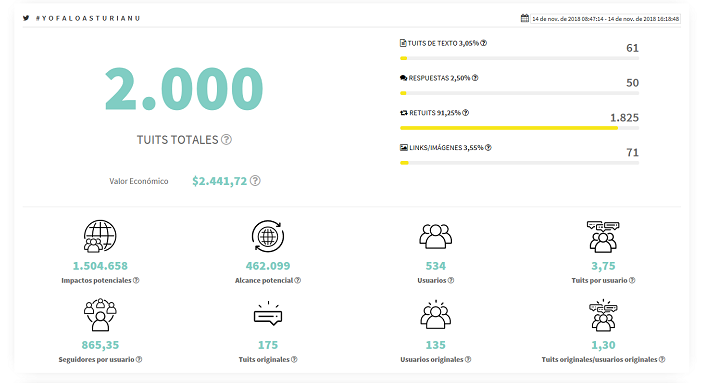Click the Seguidores por usuario icon

click(100, 315)
